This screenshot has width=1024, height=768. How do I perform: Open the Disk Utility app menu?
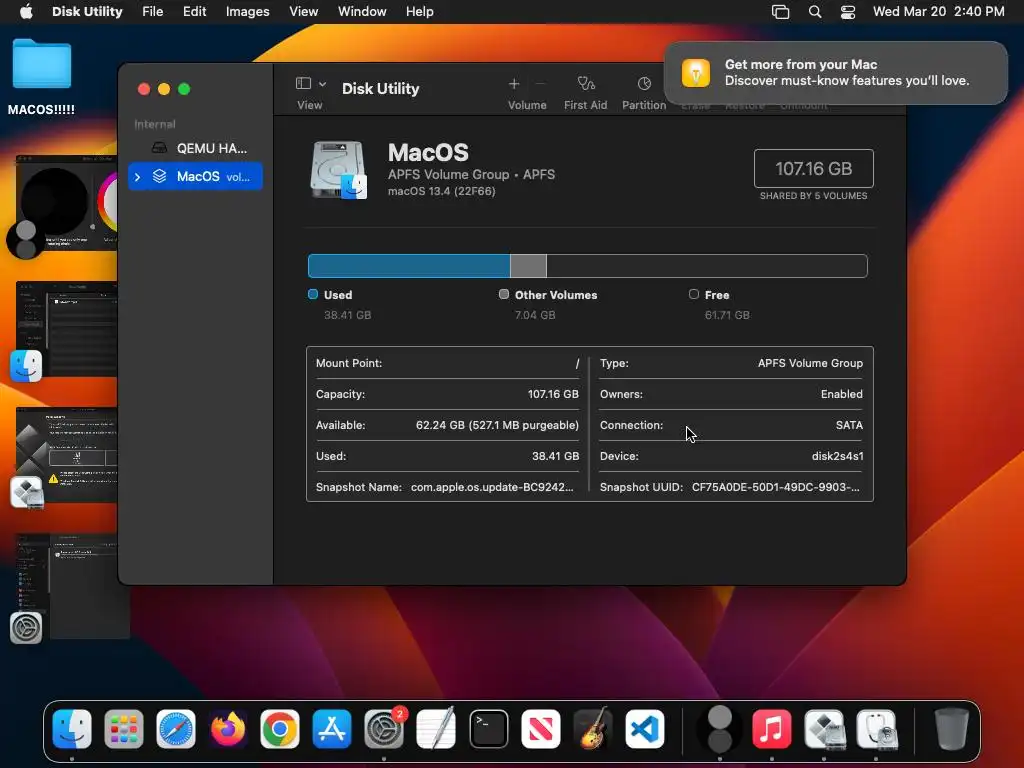(87, 12)
